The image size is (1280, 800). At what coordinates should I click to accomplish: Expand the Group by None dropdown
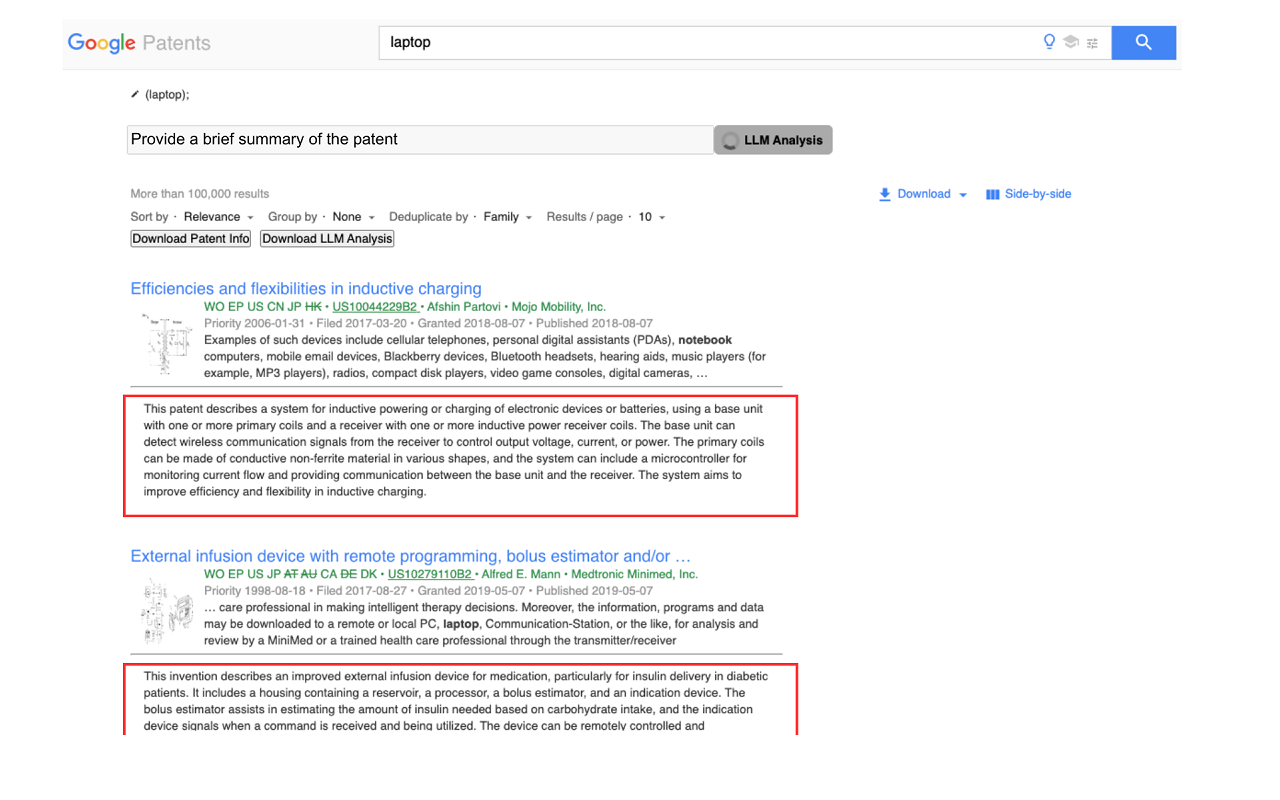[354, 217]
